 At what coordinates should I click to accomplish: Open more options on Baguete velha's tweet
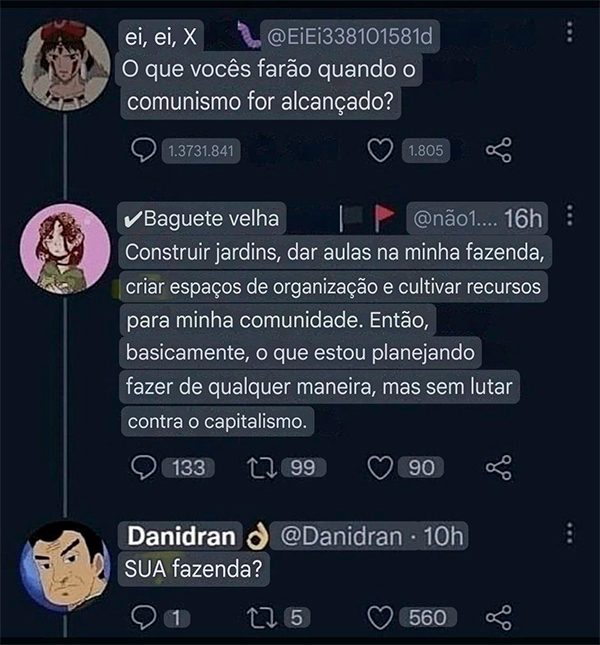pyautogui.click(x=570, y=215)
